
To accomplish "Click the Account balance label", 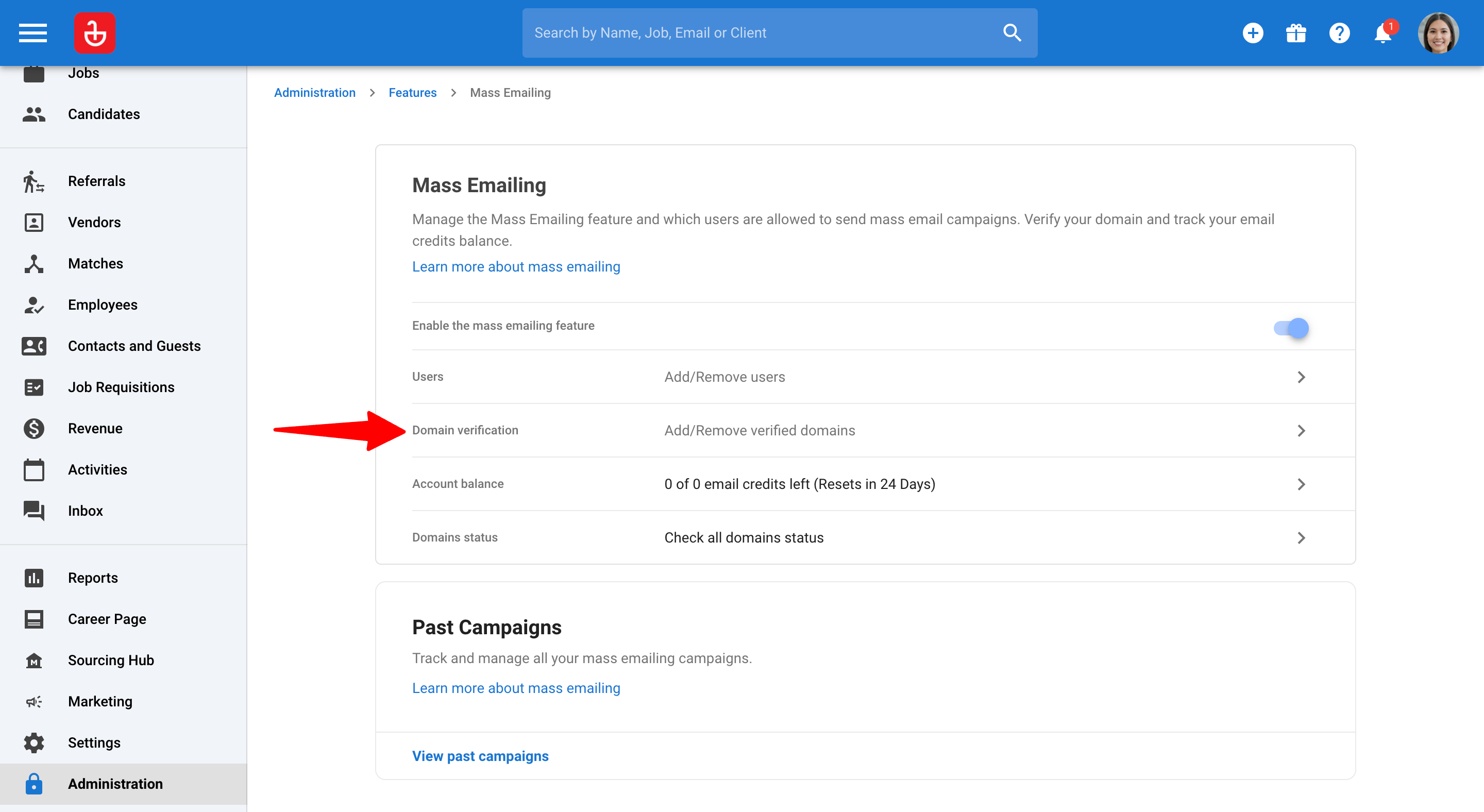I will [x=458, y=484].
